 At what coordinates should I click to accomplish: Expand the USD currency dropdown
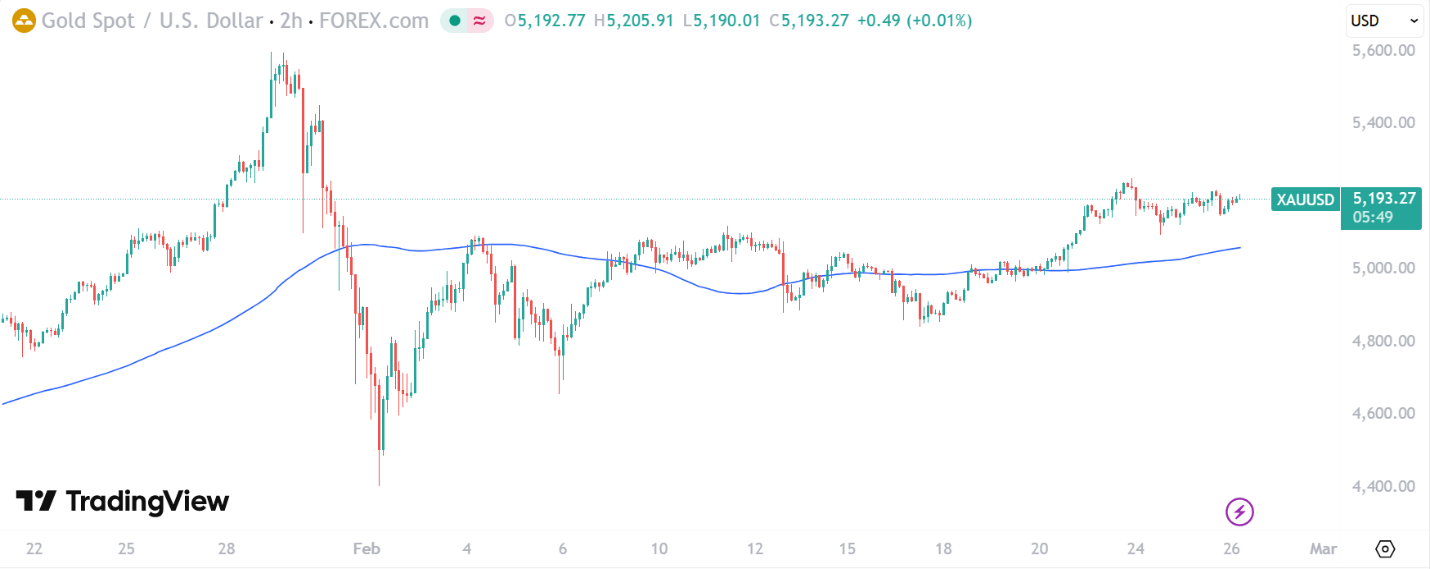[1384, 20]
